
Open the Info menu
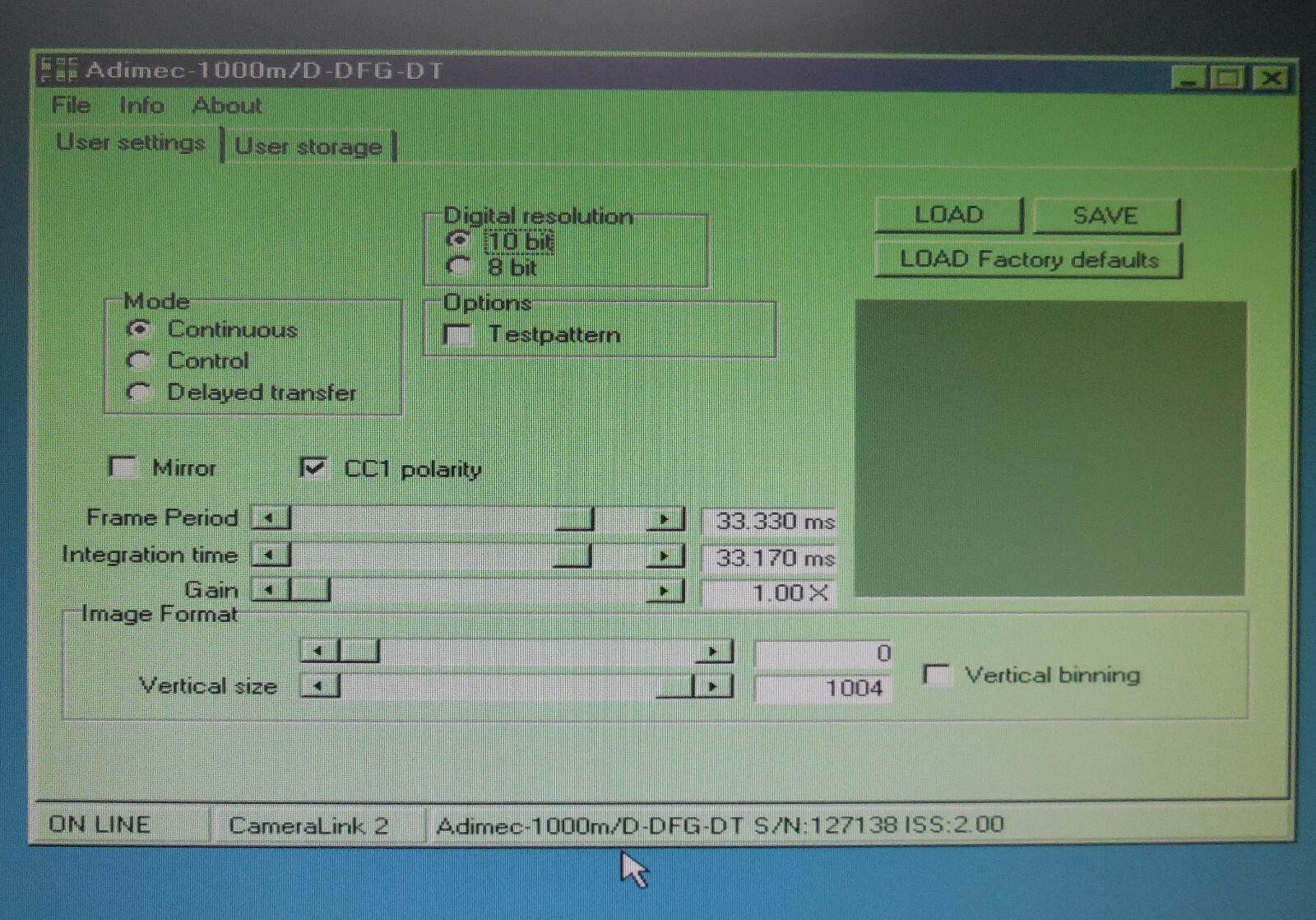[141, 105]
